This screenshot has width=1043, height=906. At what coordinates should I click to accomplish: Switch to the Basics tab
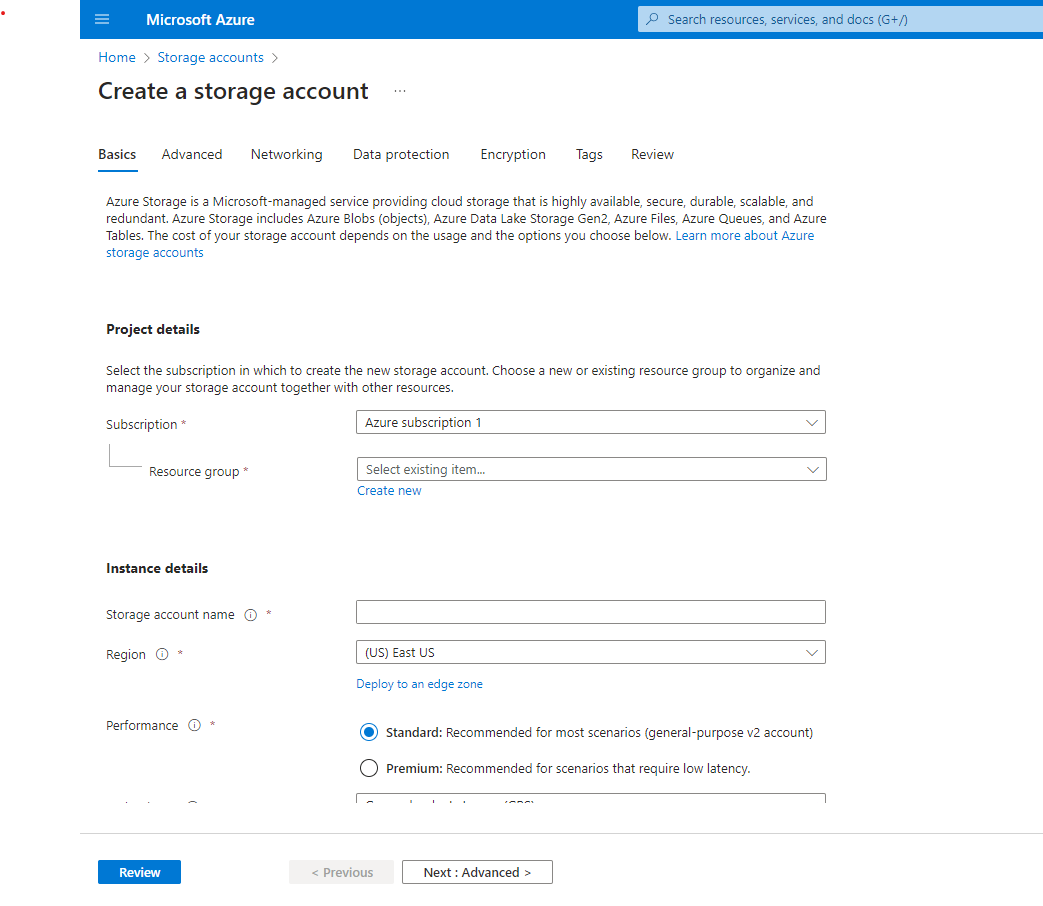[x=117, y=154]
